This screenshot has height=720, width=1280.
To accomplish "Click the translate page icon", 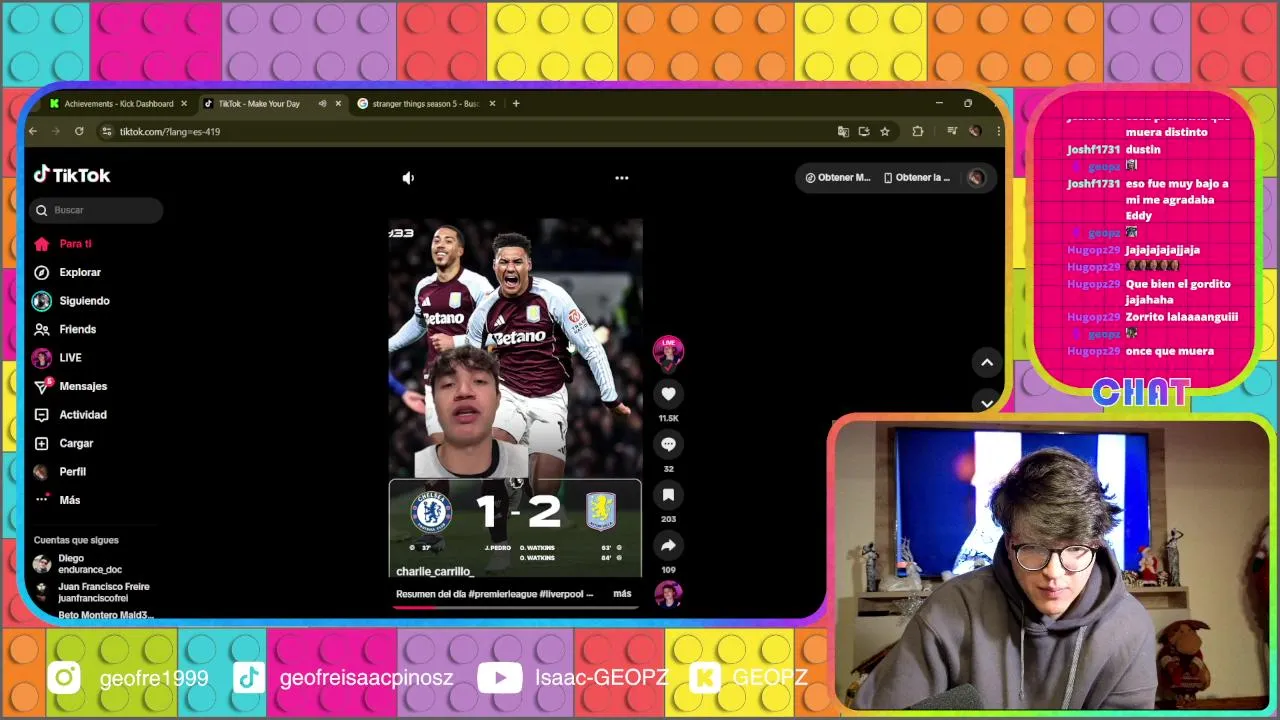I will (x=844, y=131).
